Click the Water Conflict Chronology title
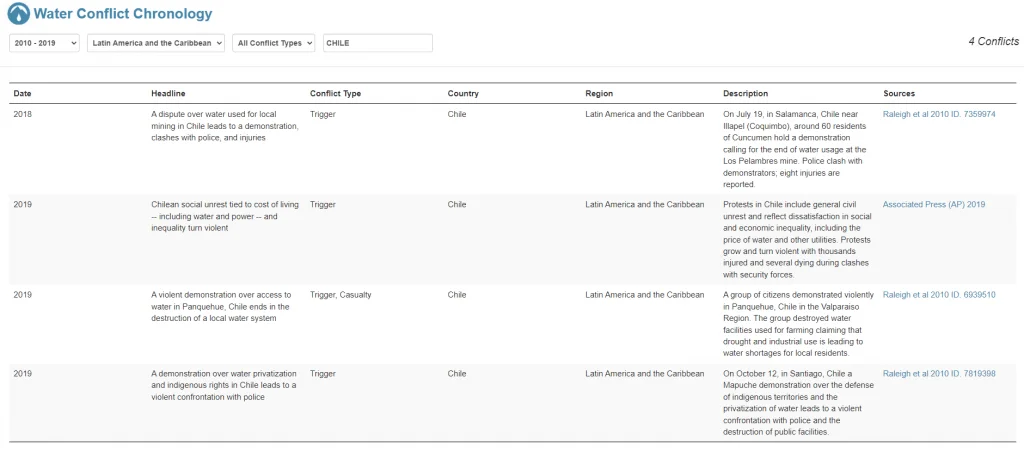Image resolution: width=1024 pixels, height=452 pixels. [x=123, y=14]
